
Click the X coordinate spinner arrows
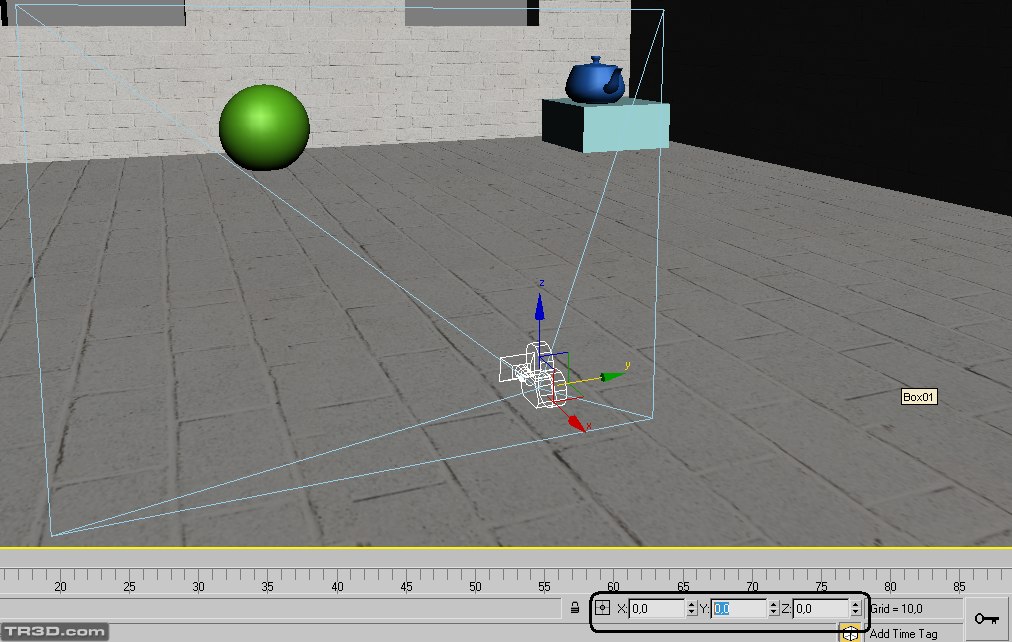pyautogui.click(x=691, y=608)
